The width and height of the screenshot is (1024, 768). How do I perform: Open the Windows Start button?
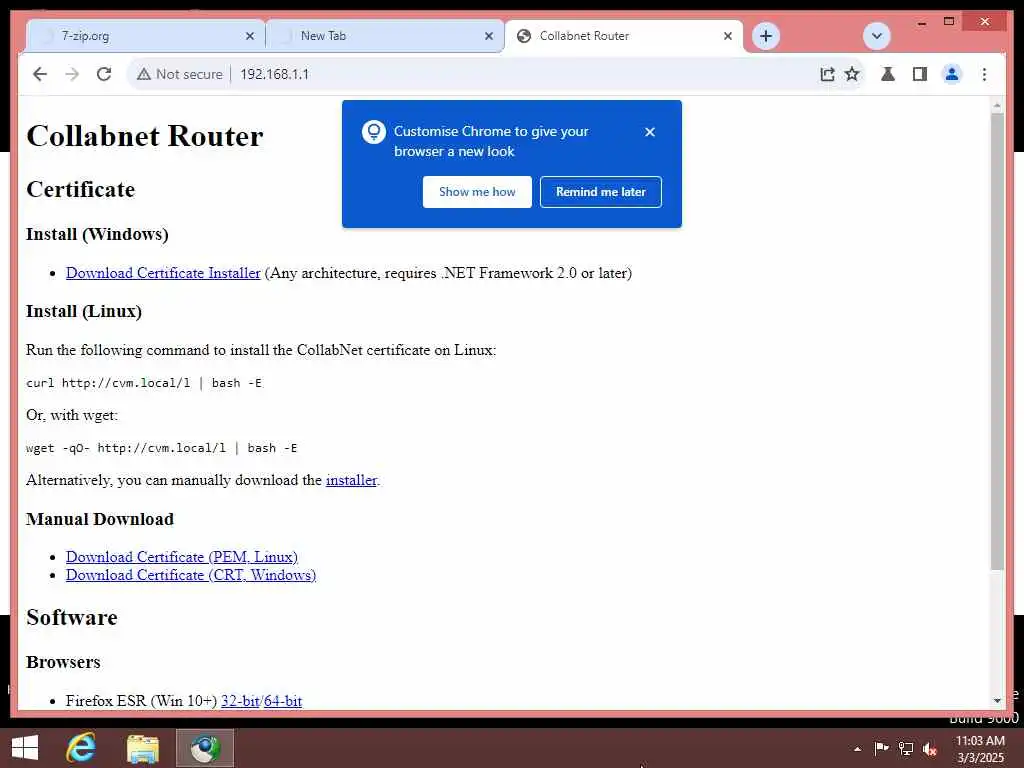tap(25, 748)
